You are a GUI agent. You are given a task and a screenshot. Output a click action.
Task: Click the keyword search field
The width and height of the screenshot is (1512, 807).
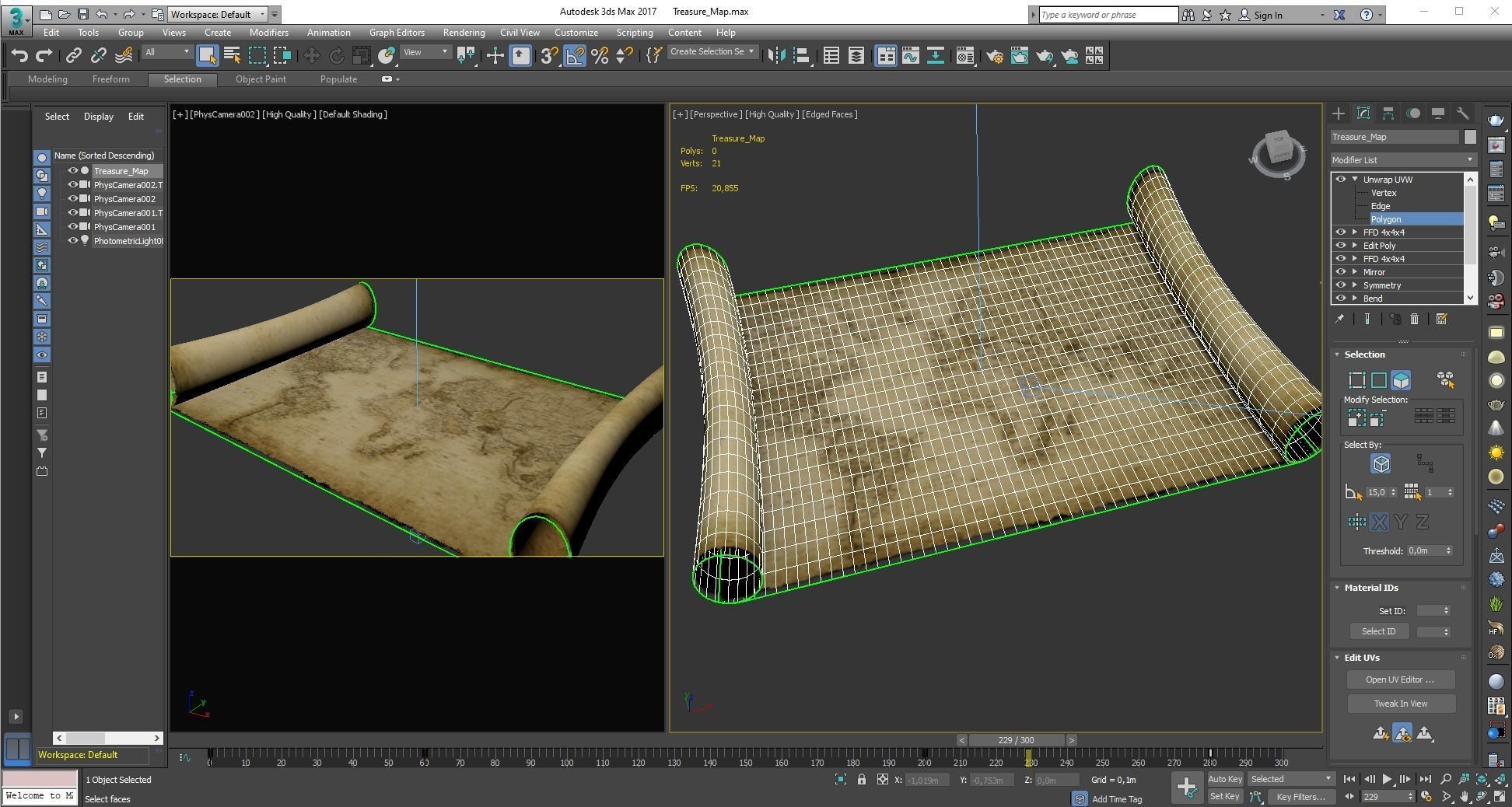pyautogui.click(x=1104, y=14)
